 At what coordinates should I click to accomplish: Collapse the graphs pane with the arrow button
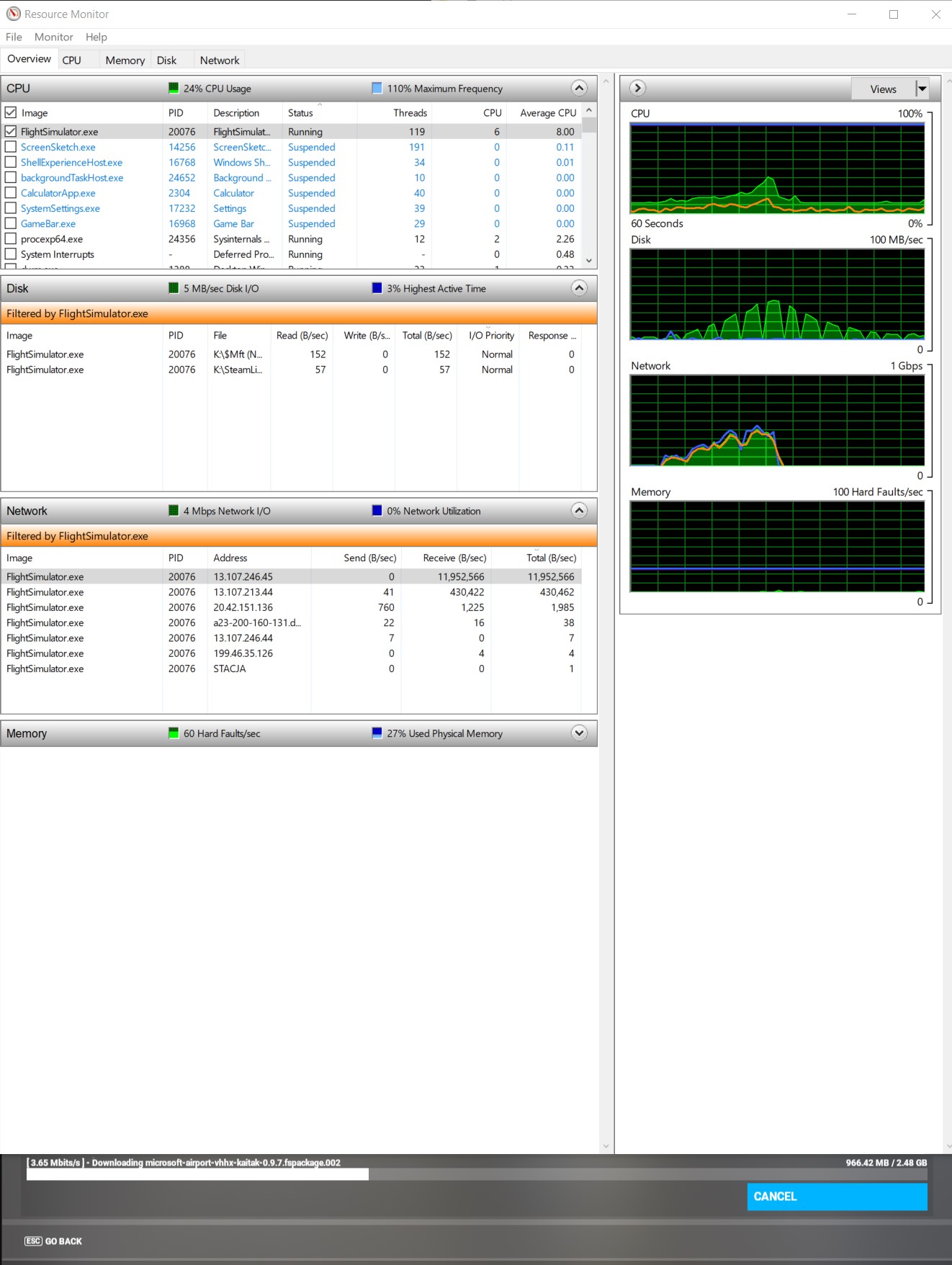click(637, 88)
